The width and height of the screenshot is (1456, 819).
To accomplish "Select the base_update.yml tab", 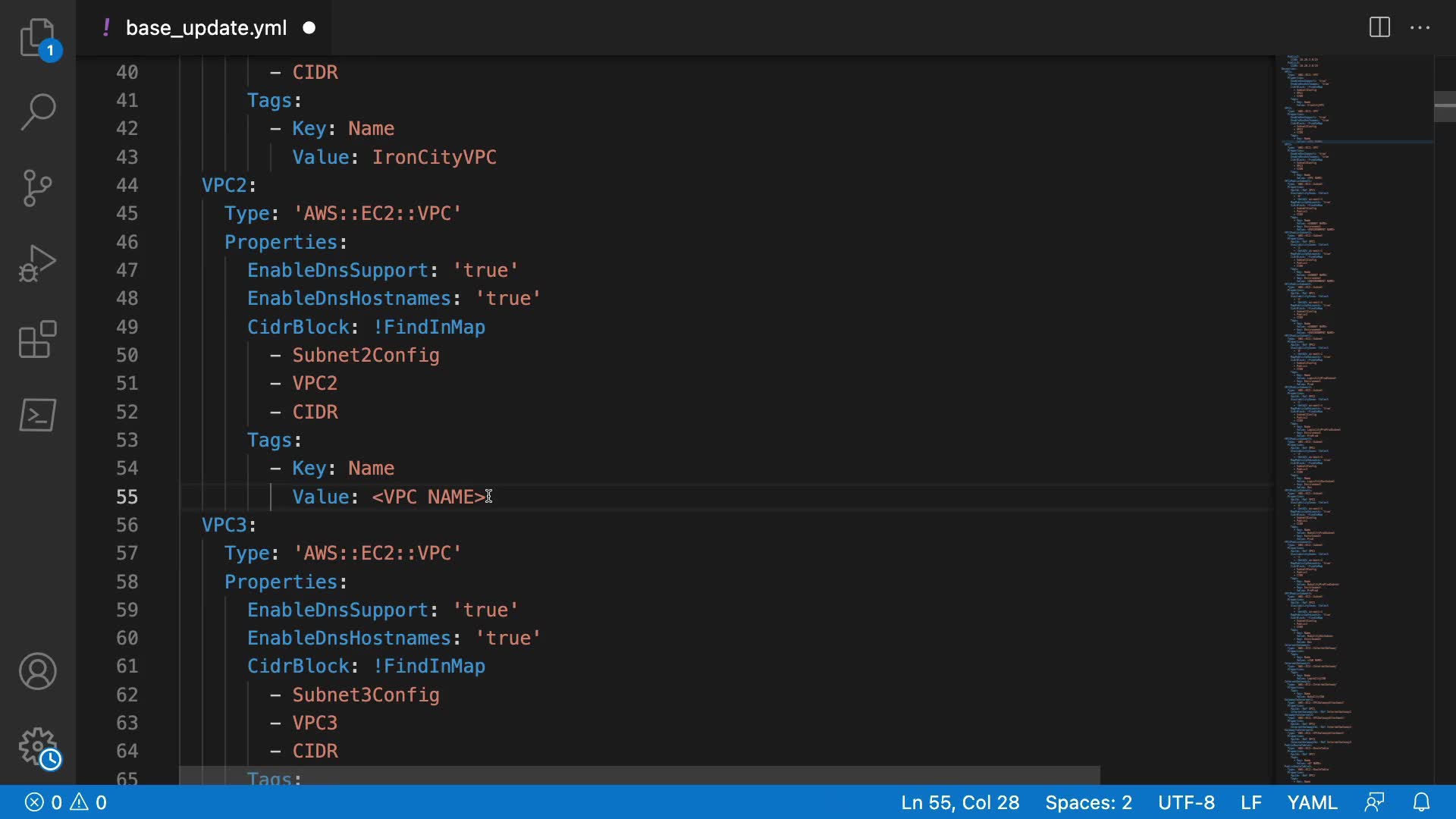I will tap(206, 28).
